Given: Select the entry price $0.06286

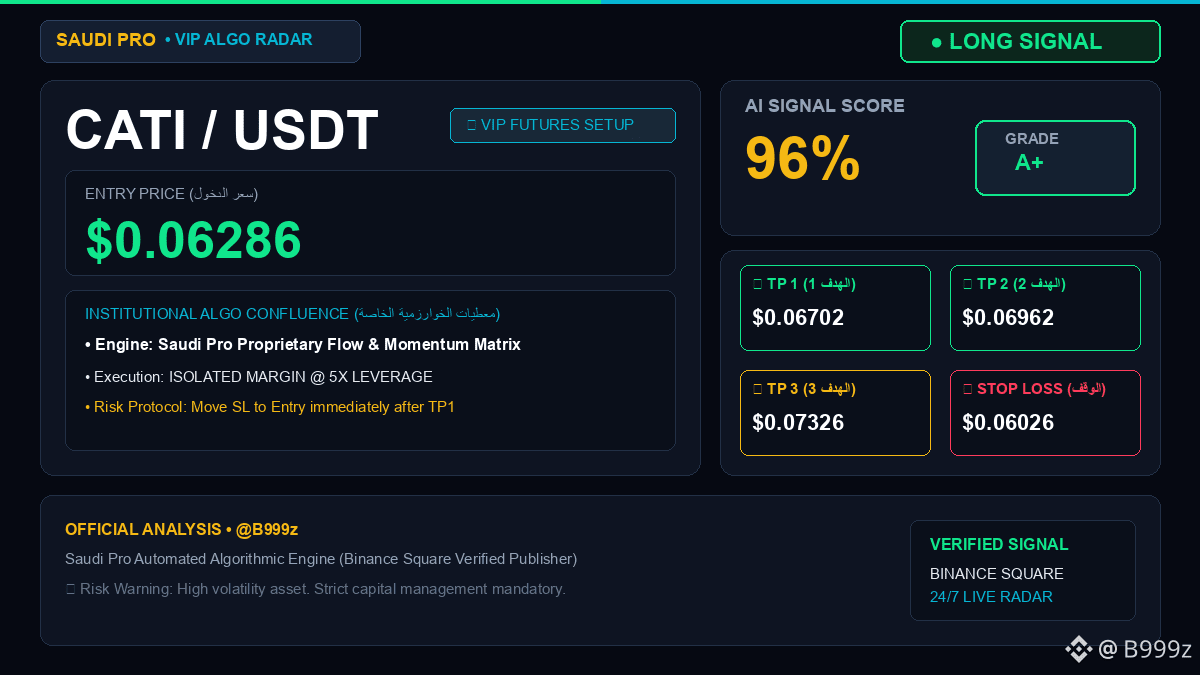Looking at the screenshot, I should pos(194,240).
